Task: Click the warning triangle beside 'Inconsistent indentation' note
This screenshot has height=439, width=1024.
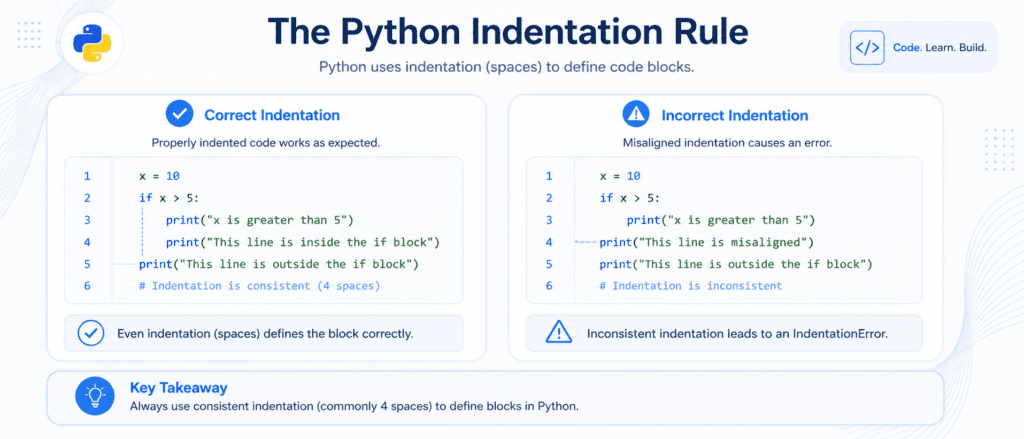Action: 559,333
